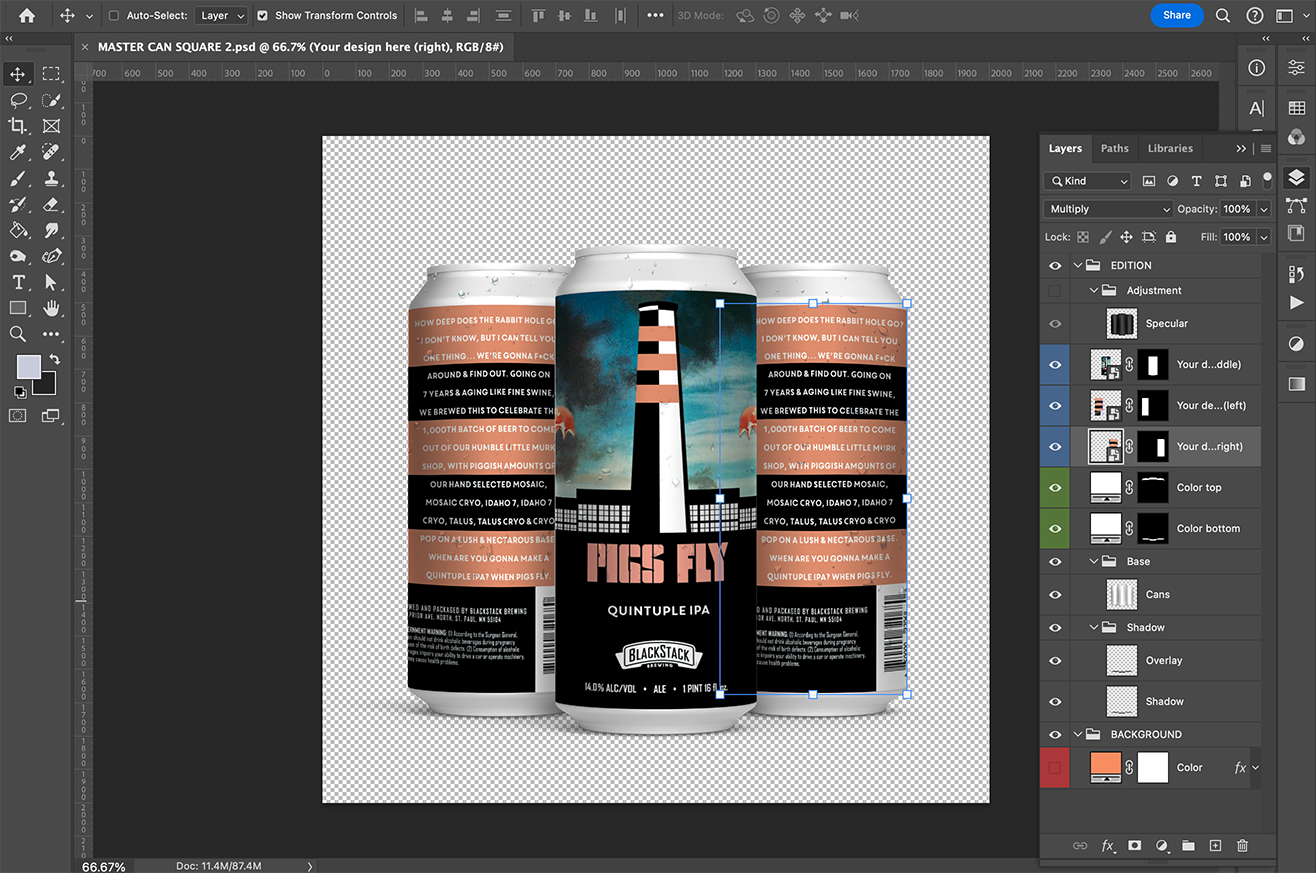Screen dimensions: 1316x873
Task: Select the orange Color layer thumbnail
Action: [1105, 767]
